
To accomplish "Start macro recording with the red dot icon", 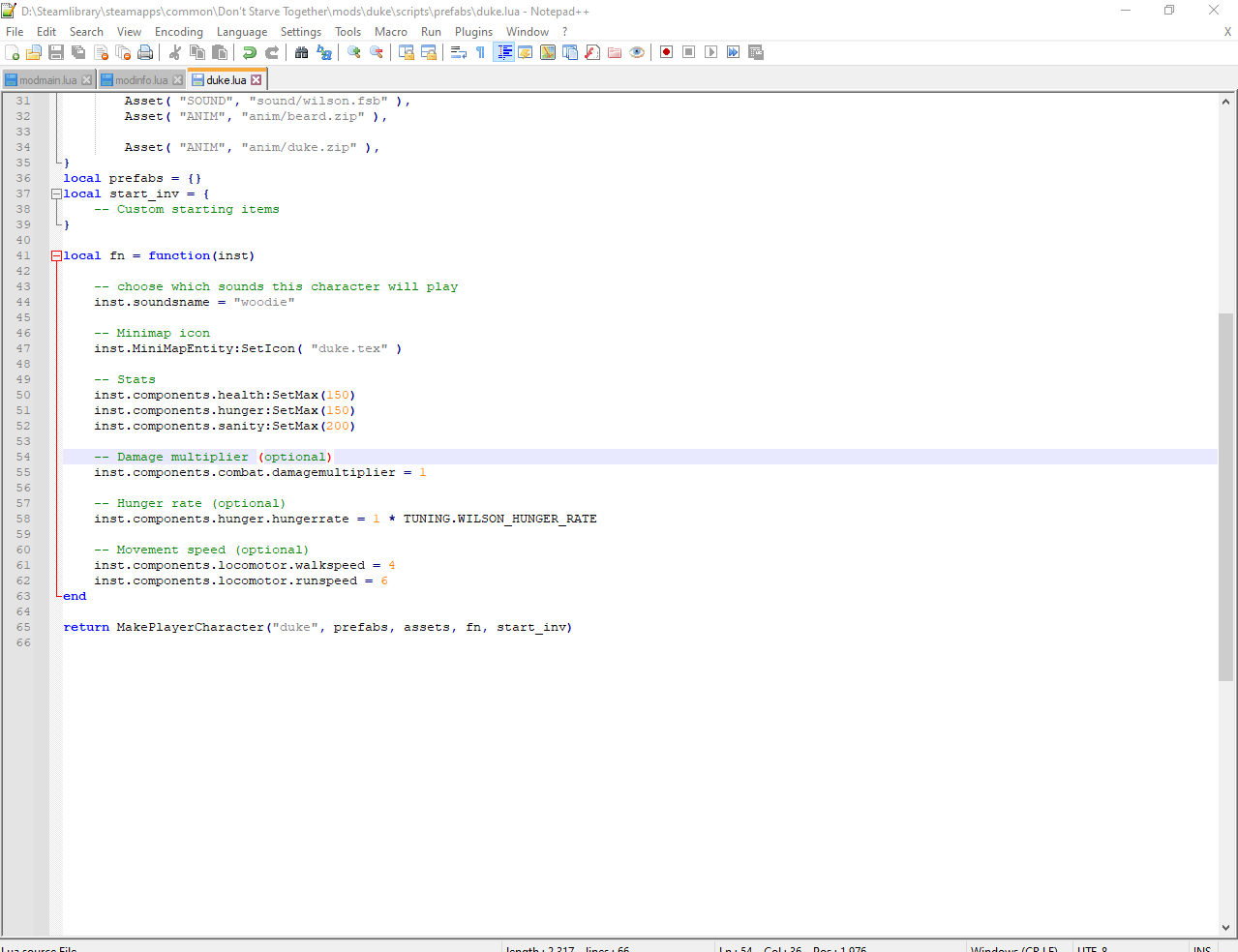I will coord(666,52).
